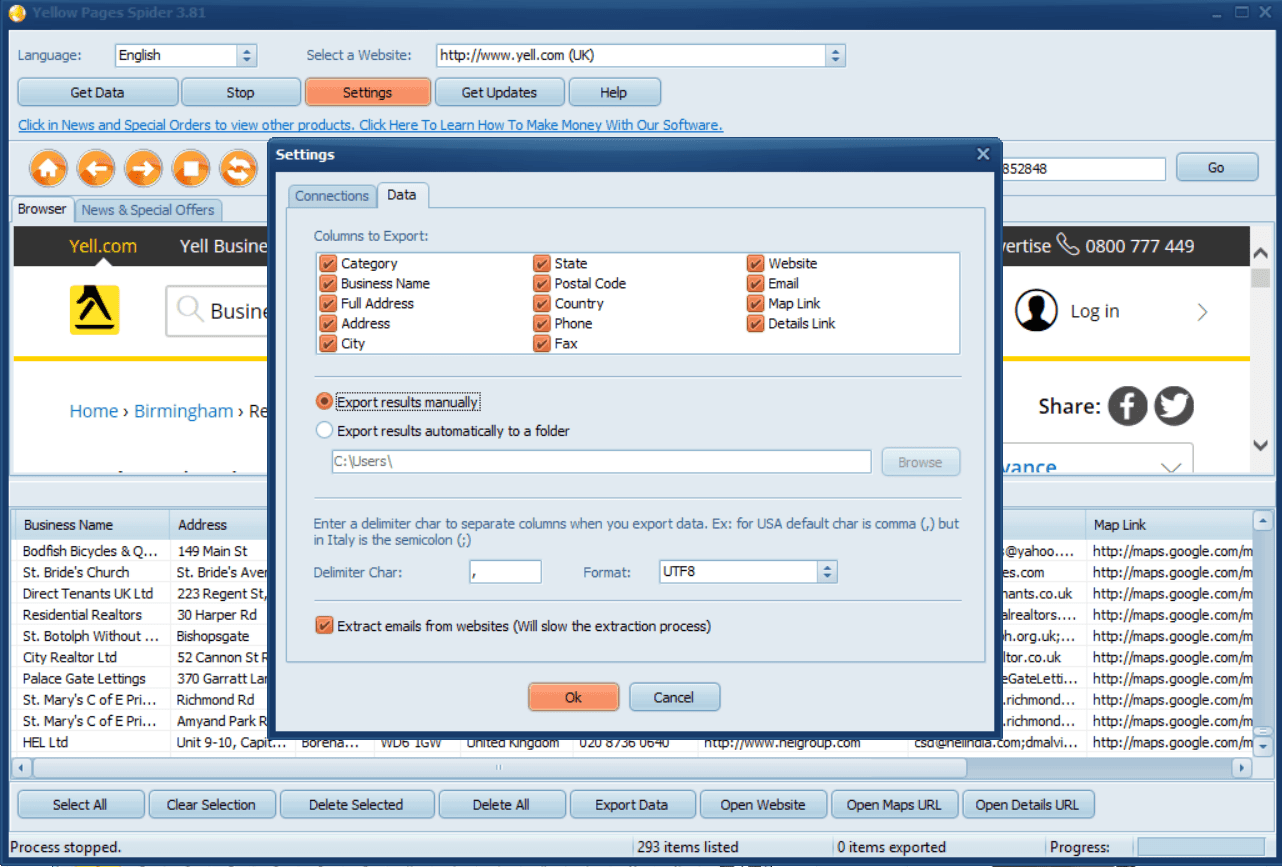Click the Go button next to address field
The width and height of the screenshot is (1282, 867).
(x=1216, y=167)
